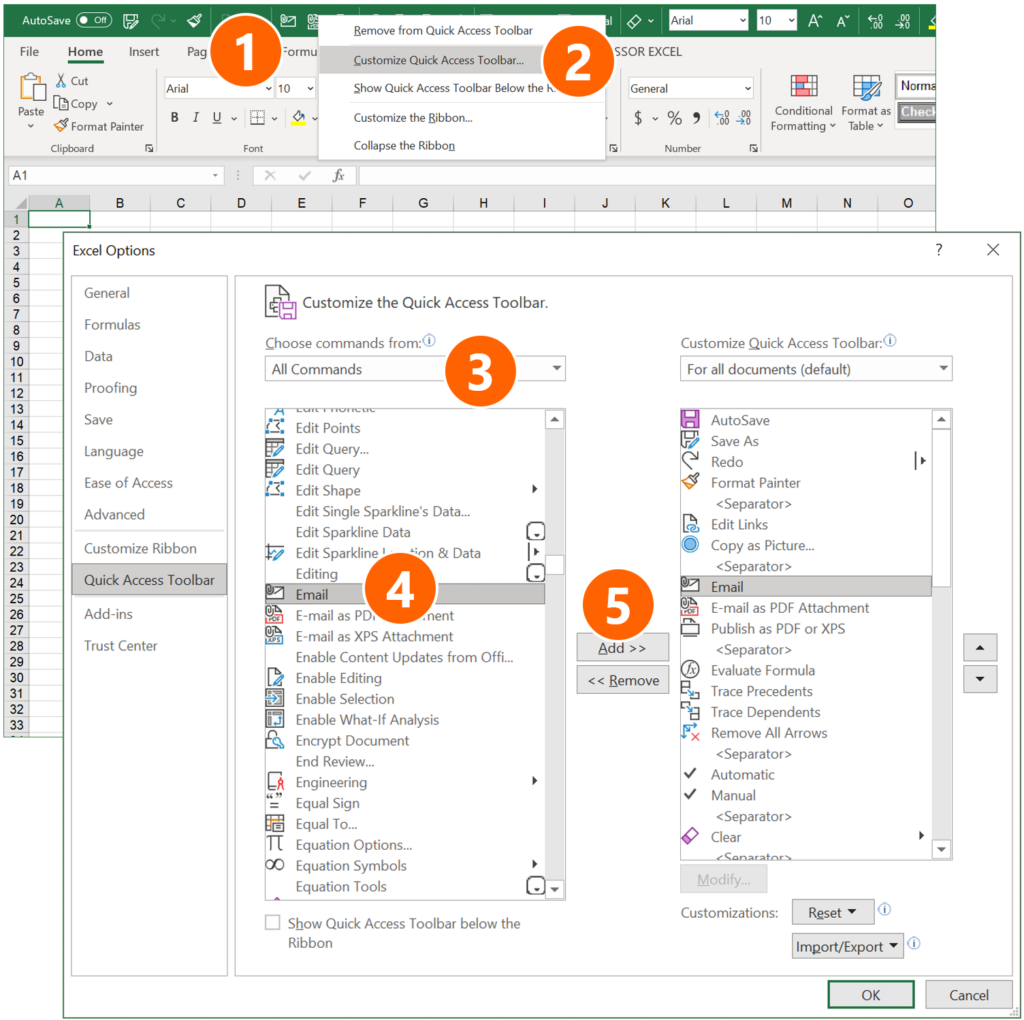
Task: Click info icon beside Choose commands from
Action: 429,340
